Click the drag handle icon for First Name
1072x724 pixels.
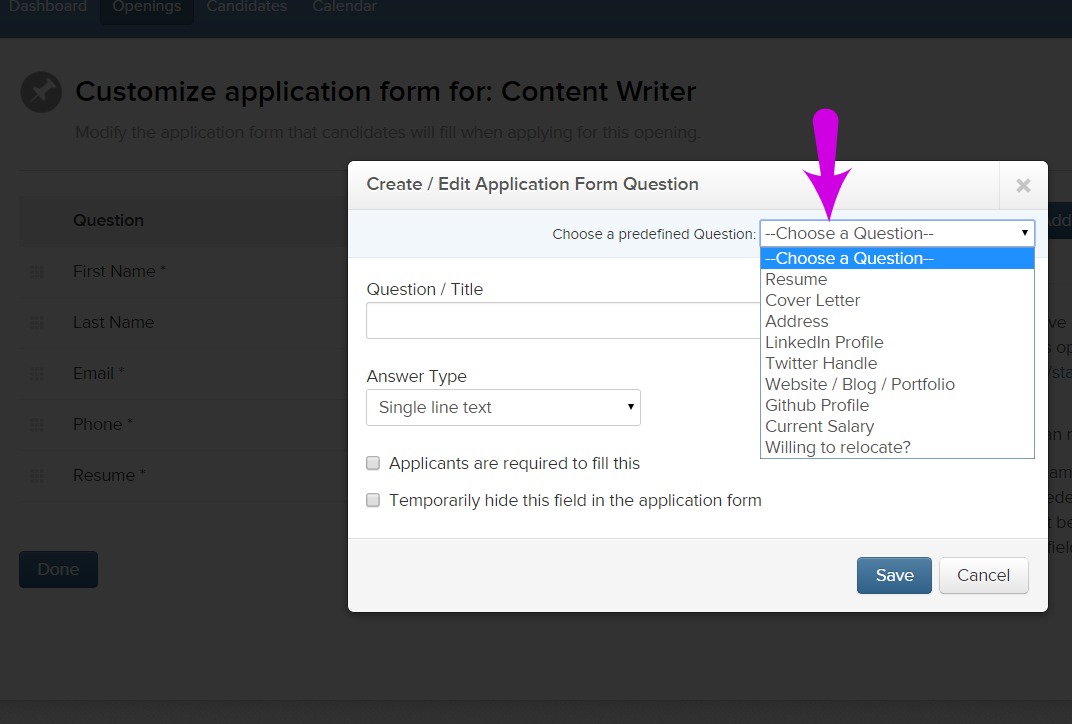[x=37, y=272]
